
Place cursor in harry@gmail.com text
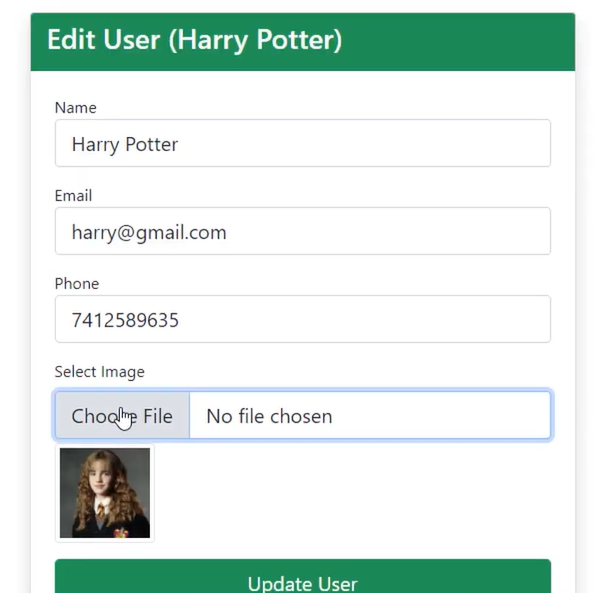click(x=149, y=233)
